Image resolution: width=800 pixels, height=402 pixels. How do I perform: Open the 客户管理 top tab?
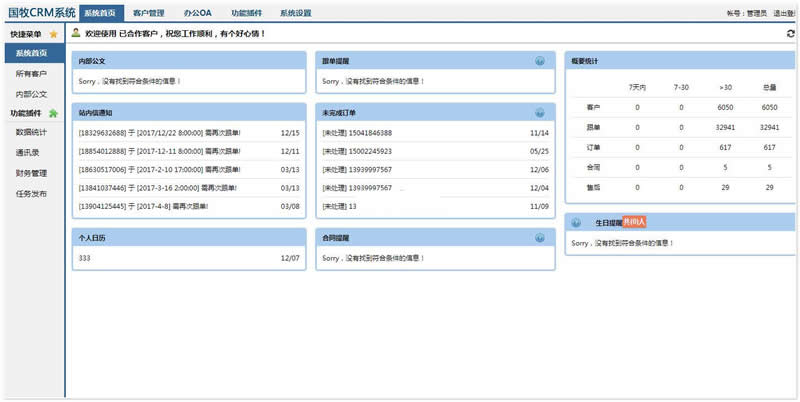pos(148,13)
